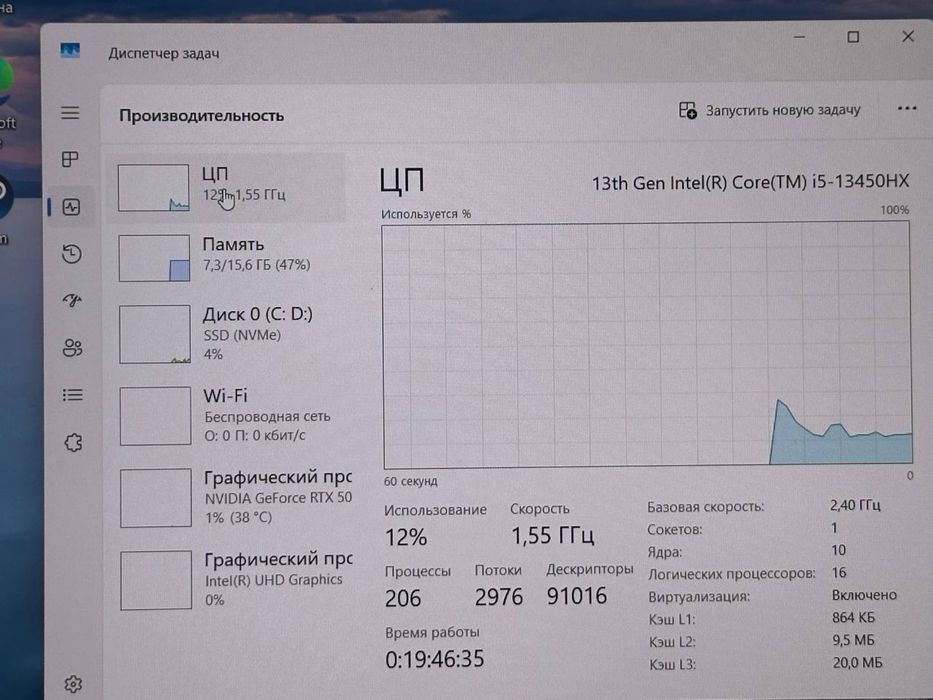Open the Users page icon

(73, 348)
